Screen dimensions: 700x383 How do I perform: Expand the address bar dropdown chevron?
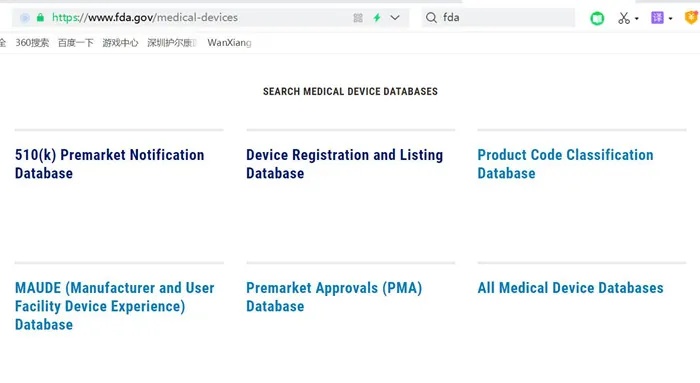click(x=395, y=17)
